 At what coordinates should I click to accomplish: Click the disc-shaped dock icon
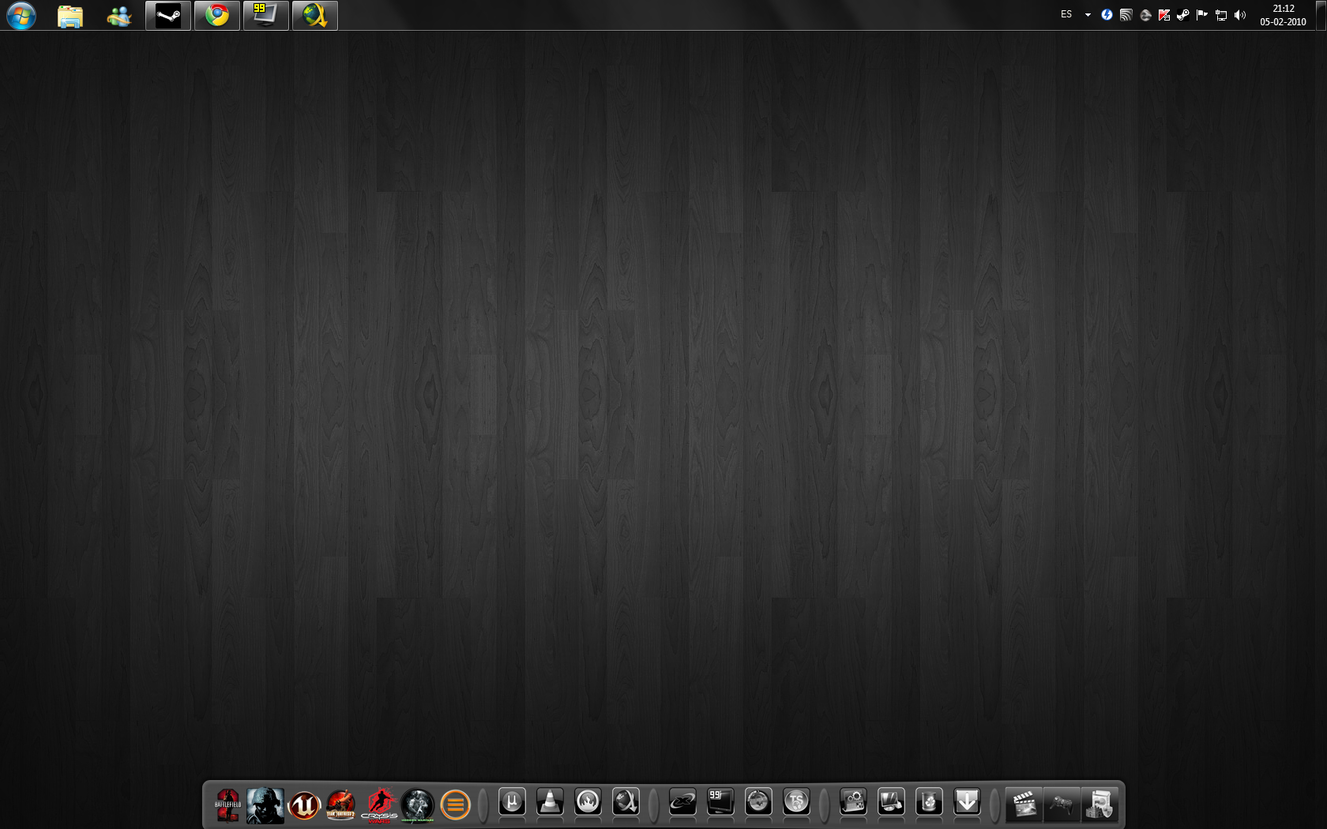(x=758, y=801)
